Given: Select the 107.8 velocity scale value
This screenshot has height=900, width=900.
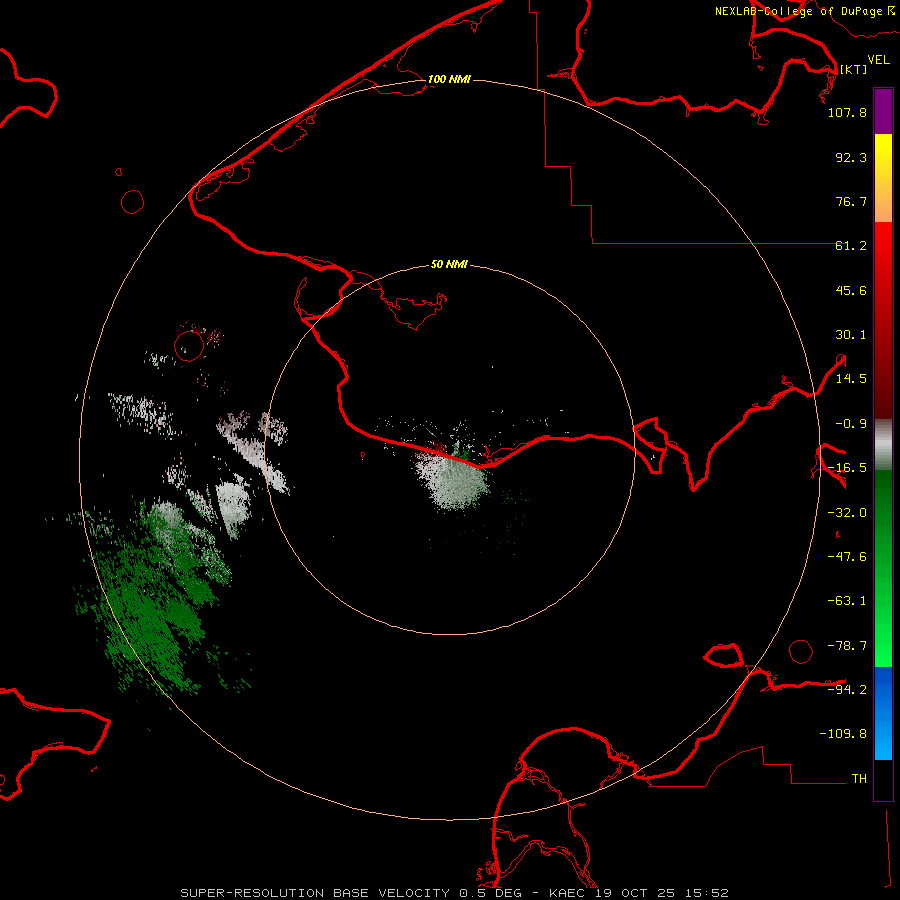Looking at the screenshot, I should (x=847, y=112).
